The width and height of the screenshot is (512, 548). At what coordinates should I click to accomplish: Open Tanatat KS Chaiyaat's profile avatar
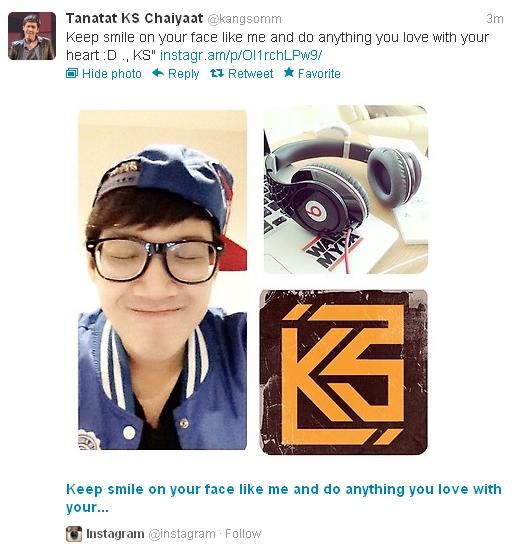(32, 36)
